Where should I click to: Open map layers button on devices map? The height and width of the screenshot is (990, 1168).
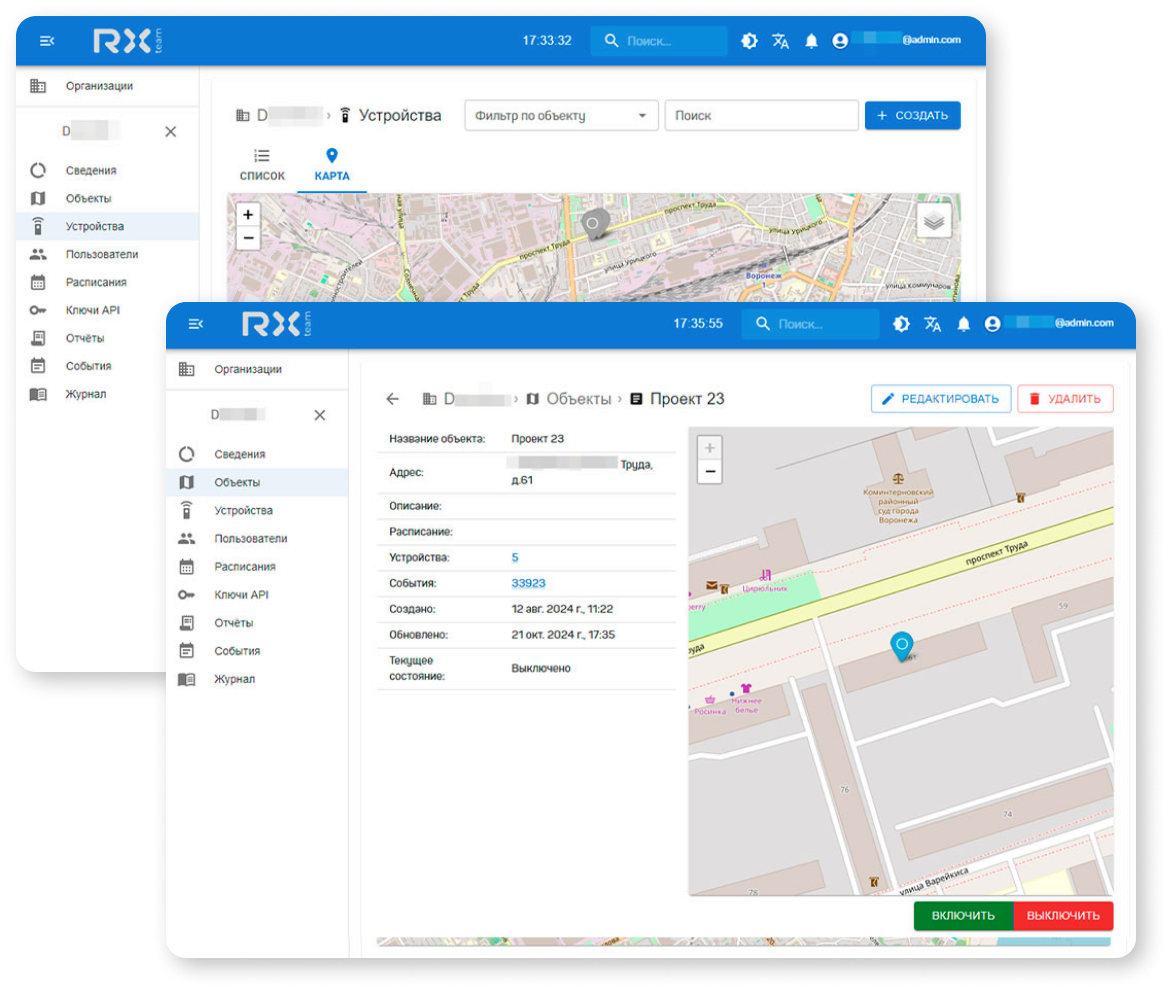tap(934, 221)
